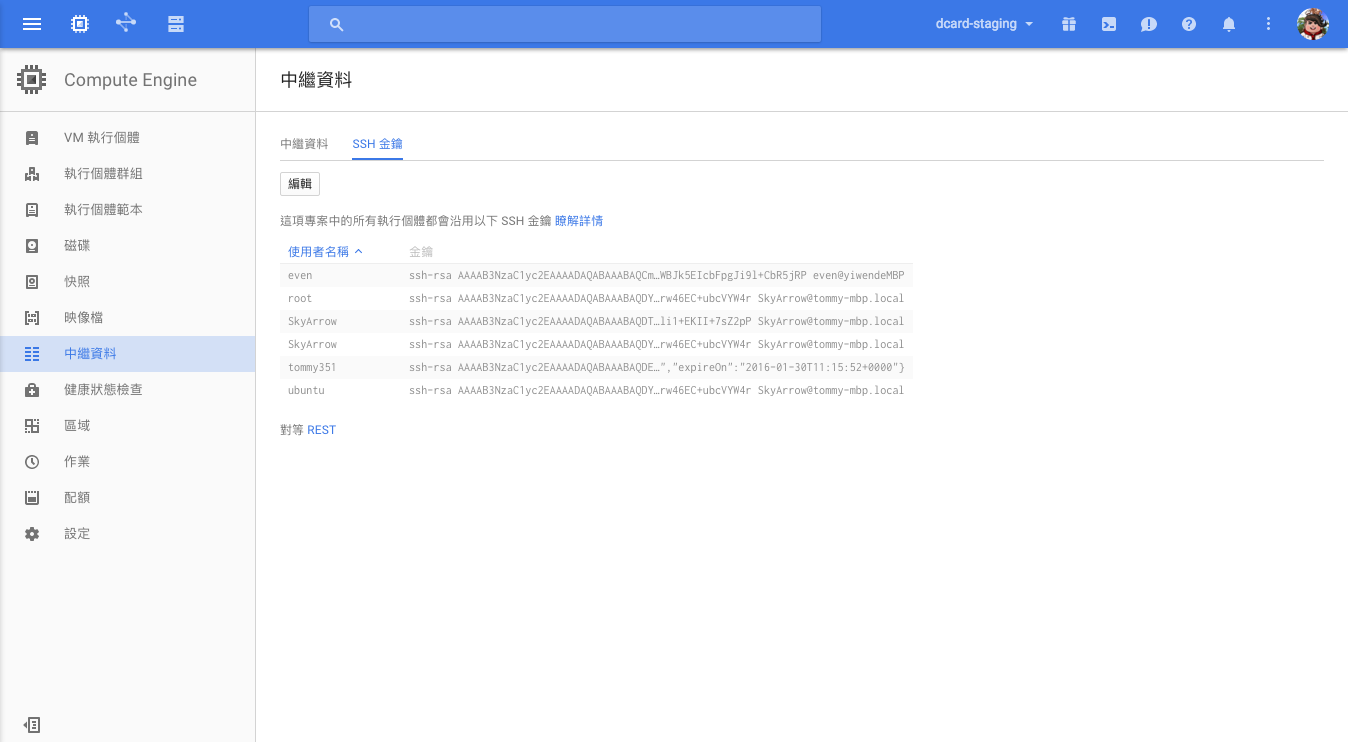Switch to the 中繼資料 tab

(x=304, y=144)
